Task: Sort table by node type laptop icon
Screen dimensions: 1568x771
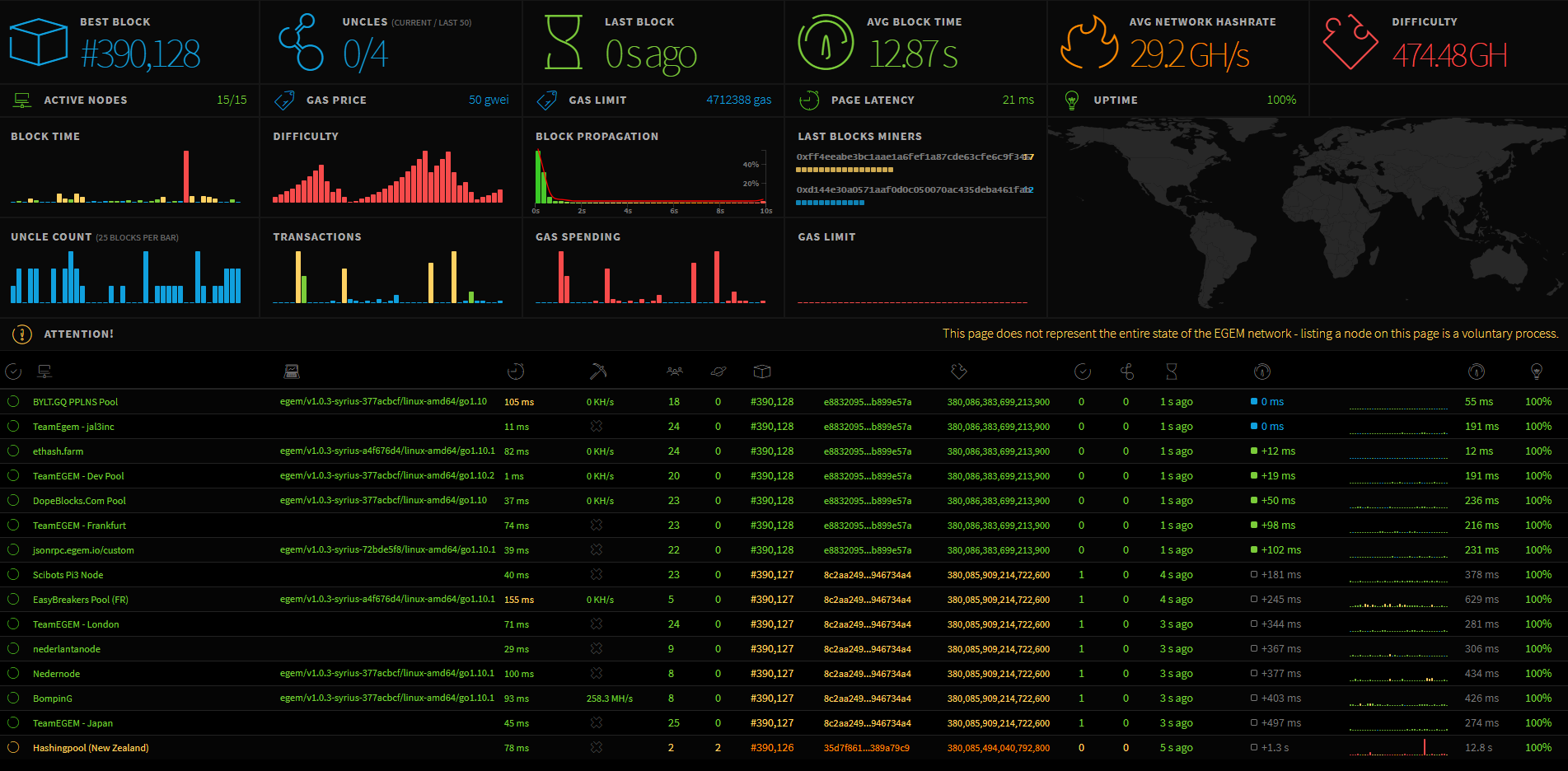Action: click(x=292, y=371)
